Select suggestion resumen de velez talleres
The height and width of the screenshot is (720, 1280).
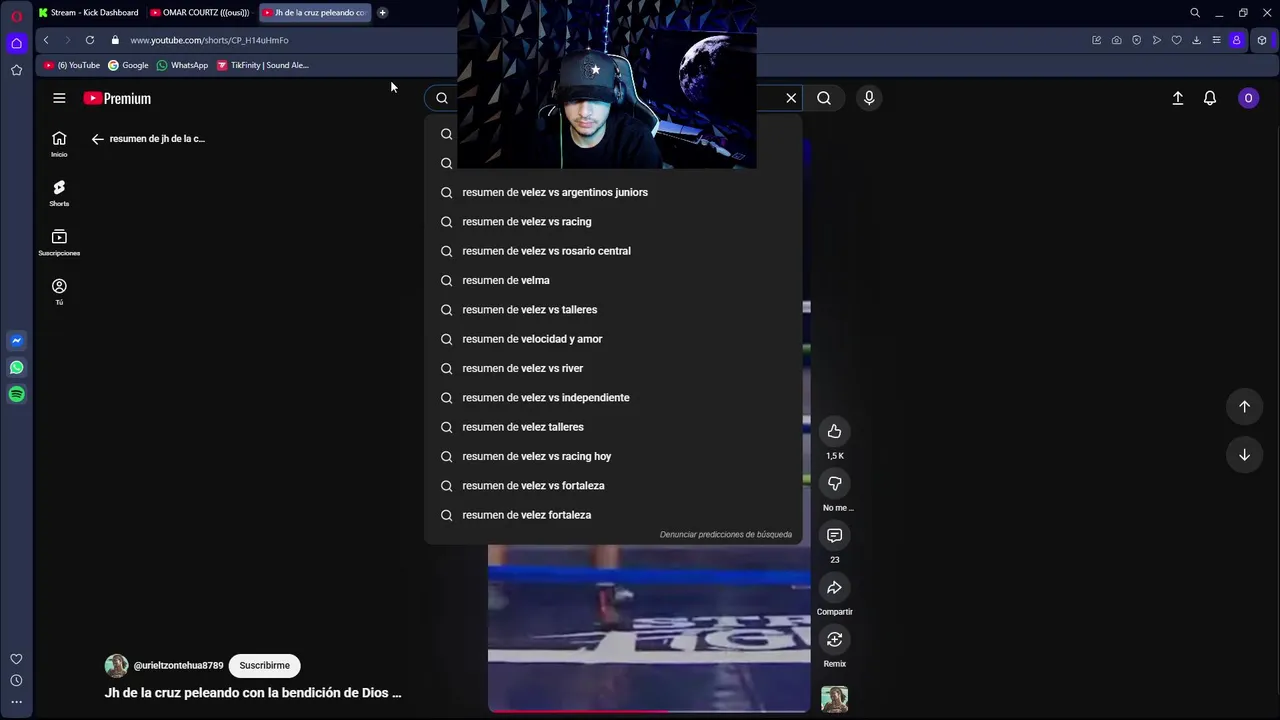613,427
